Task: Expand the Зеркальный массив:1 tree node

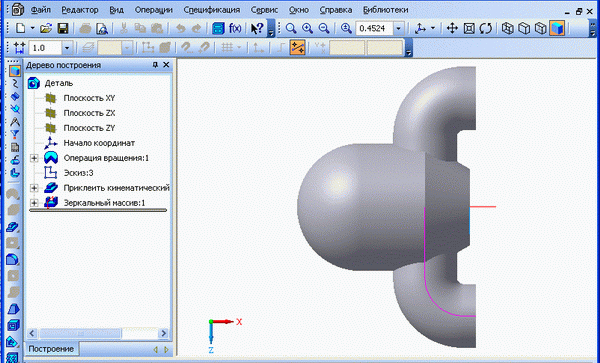Action: tap(34, 203)
